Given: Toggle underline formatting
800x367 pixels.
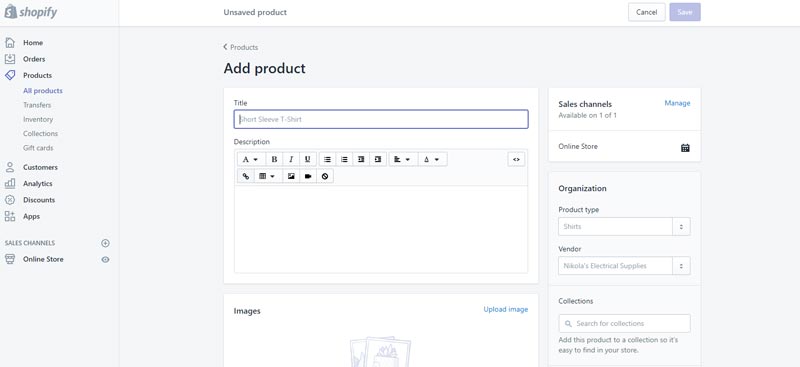Looking at the screenshot, I should tap(308, 159).
